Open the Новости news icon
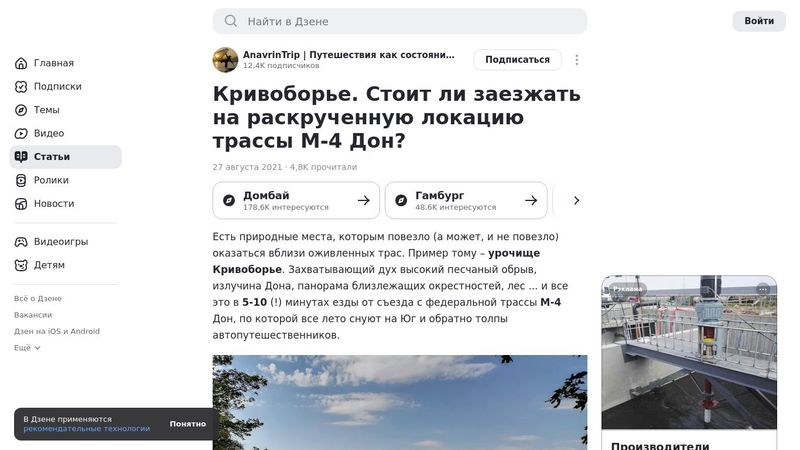This screenshot has width=800, height=450. pos(21,204)
